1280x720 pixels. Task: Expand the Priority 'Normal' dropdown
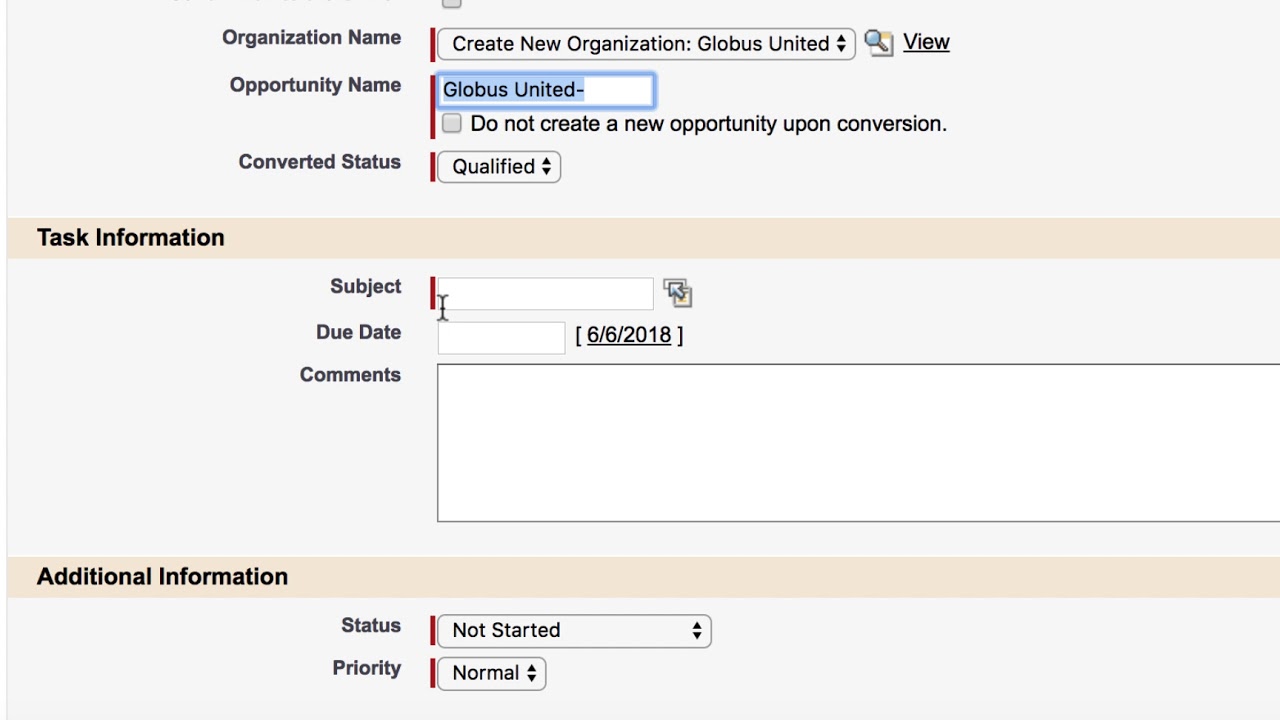(x=492, y=674)
